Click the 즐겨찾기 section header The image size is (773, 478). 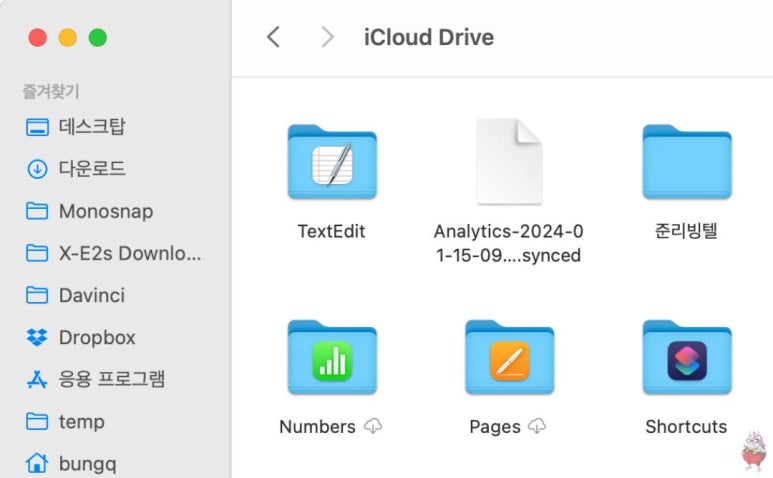coord(51,91)
